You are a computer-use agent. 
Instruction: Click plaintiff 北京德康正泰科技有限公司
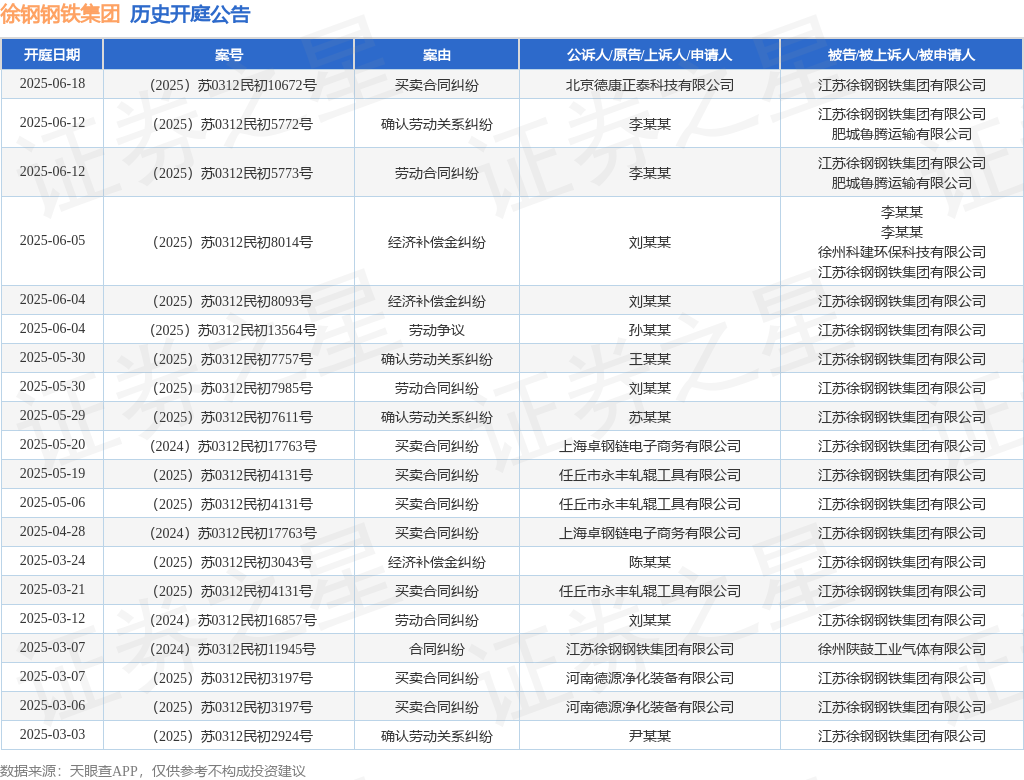point(650,86)
